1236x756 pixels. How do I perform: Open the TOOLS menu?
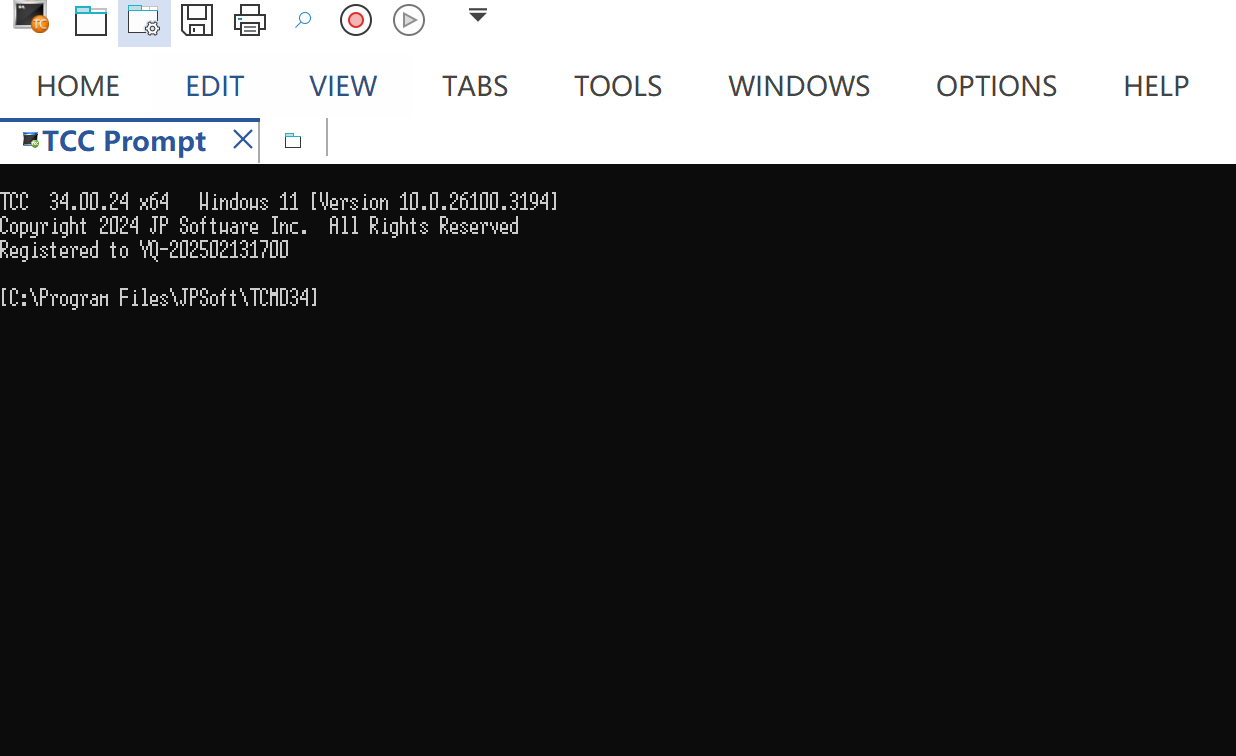(x=618, y=86)
